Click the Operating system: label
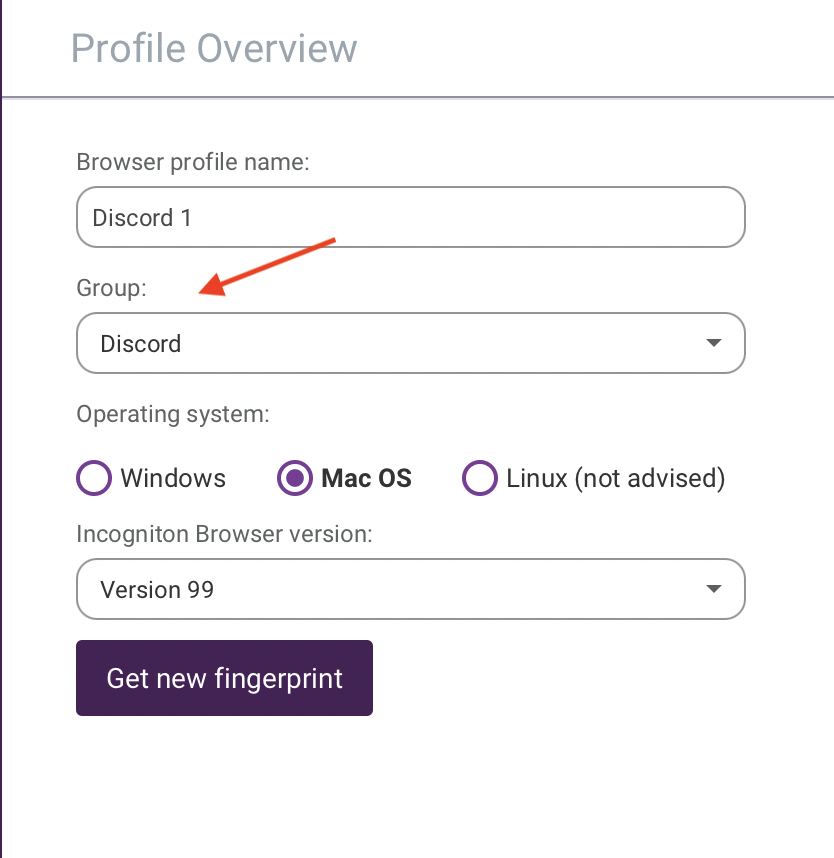The height and width of the screenshot is (858, 834). point(173,414)
